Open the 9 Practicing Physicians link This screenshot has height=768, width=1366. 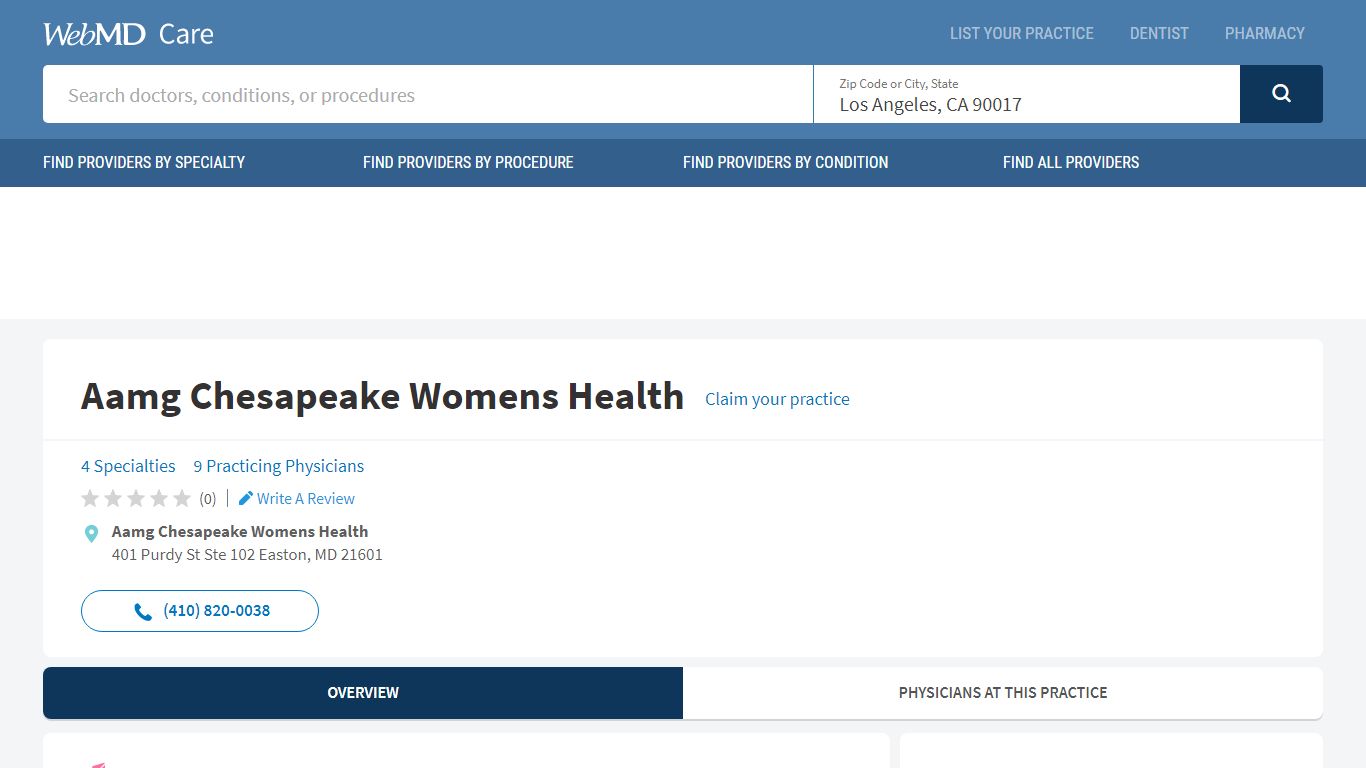279,466
